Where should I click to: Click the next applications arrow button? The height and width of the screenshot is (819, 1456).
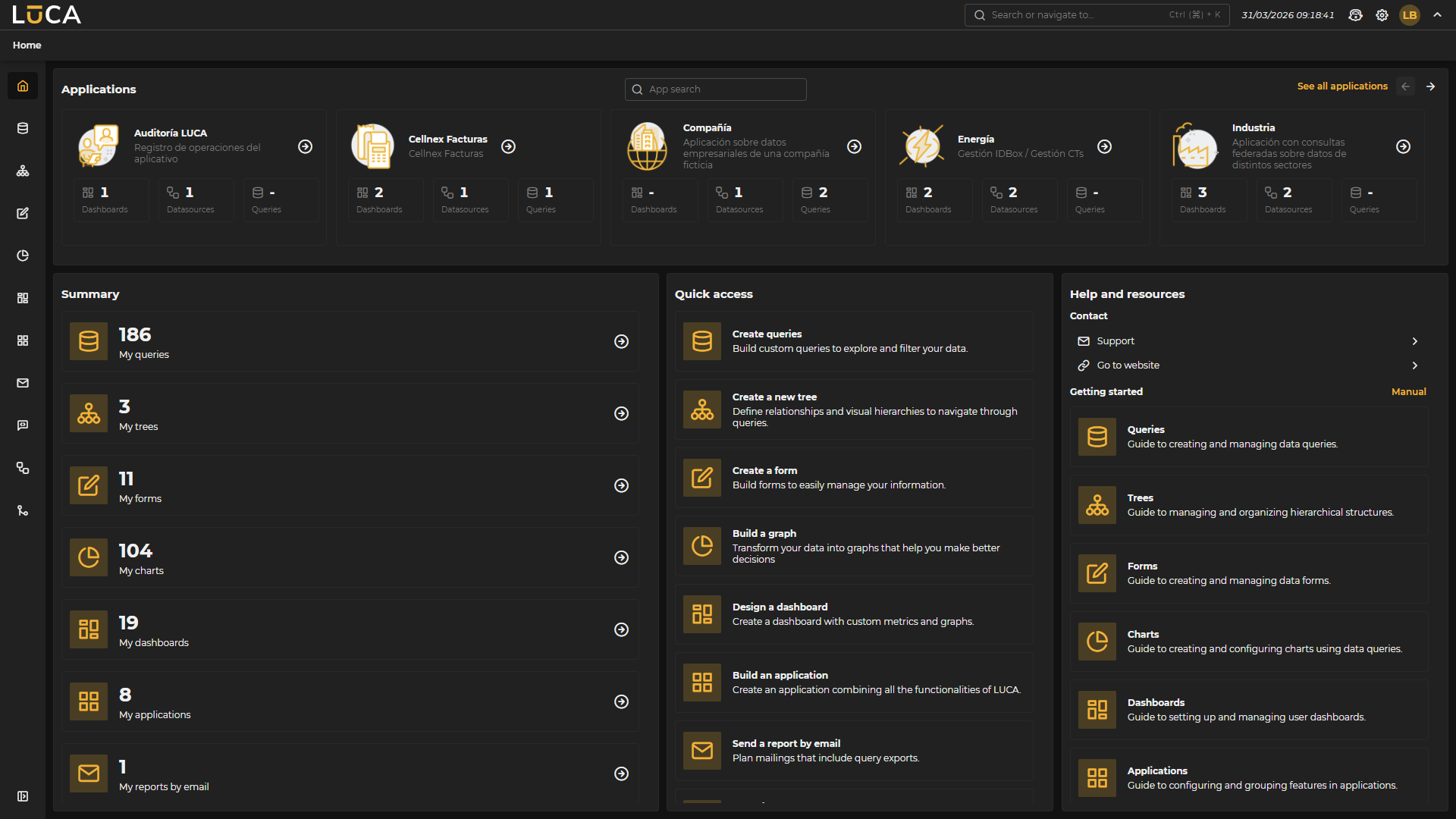click(x=1430, y=86)
